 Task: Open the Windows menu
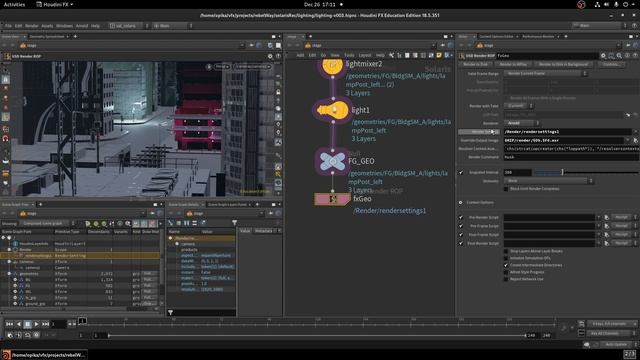(x=64, y=26)
